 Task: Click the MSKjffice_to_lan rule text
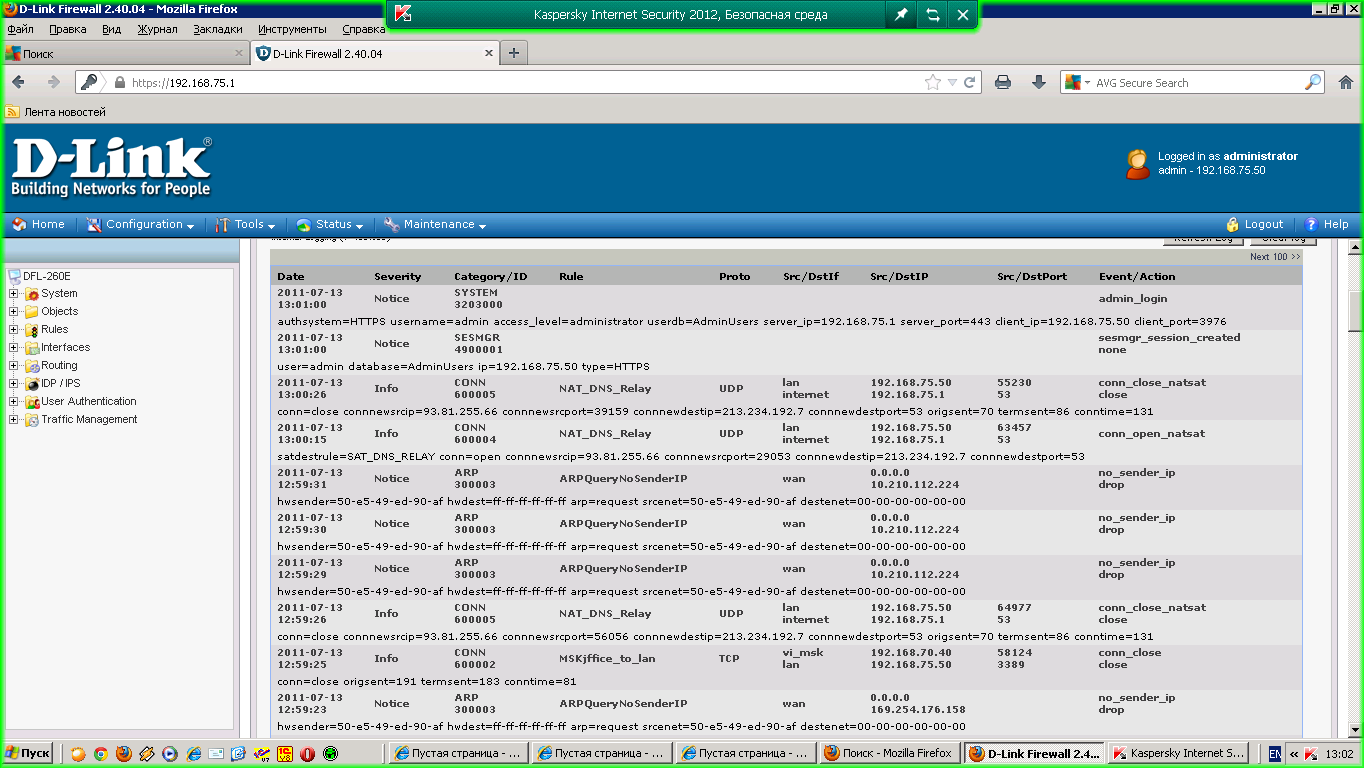point(605,659)
